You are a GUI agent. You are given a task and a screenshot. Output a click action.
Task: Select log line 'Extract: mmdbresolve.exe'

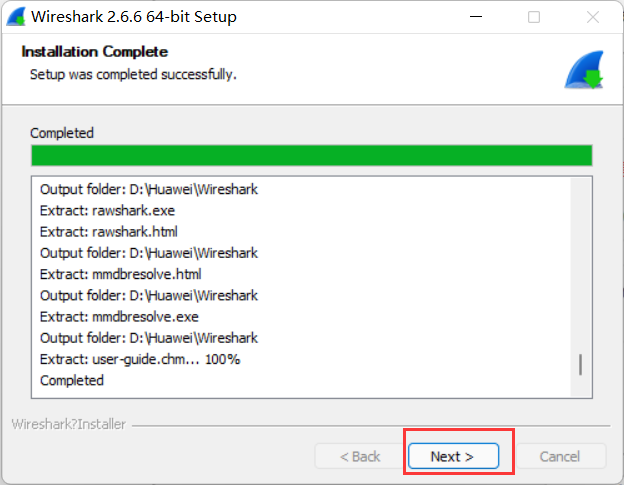pos(119,317)
